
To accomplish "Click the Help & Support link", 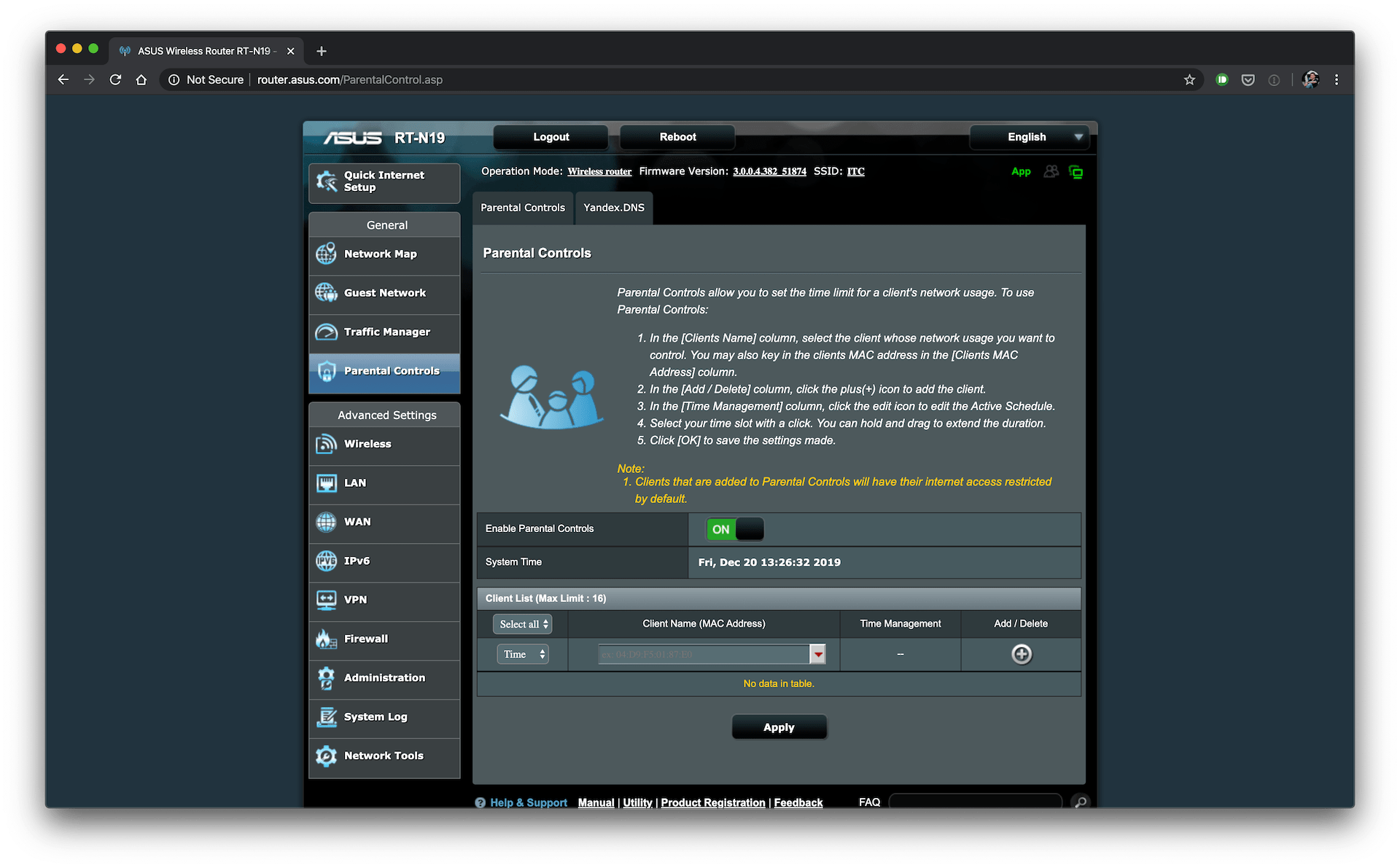I will click(528, 802).
